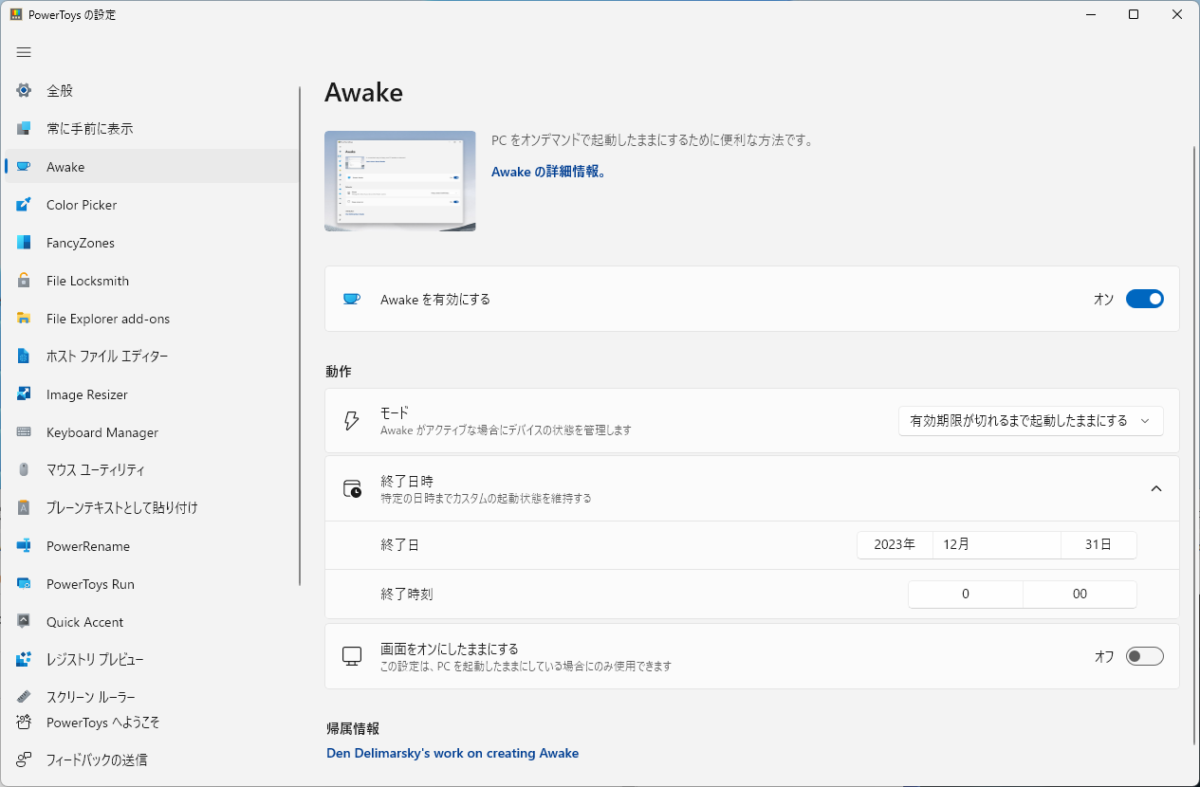This screenshot has width=1200, height=787.
Task: Click the sidebar navigation scrollbar
Action: (x=301, y=336)
